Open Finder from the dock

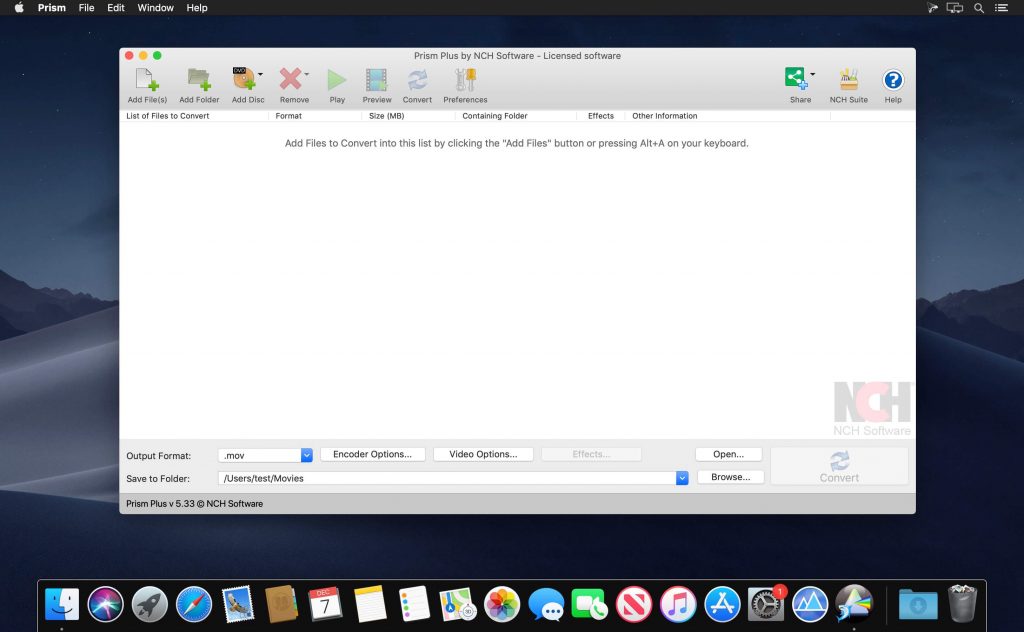(62, 604)
